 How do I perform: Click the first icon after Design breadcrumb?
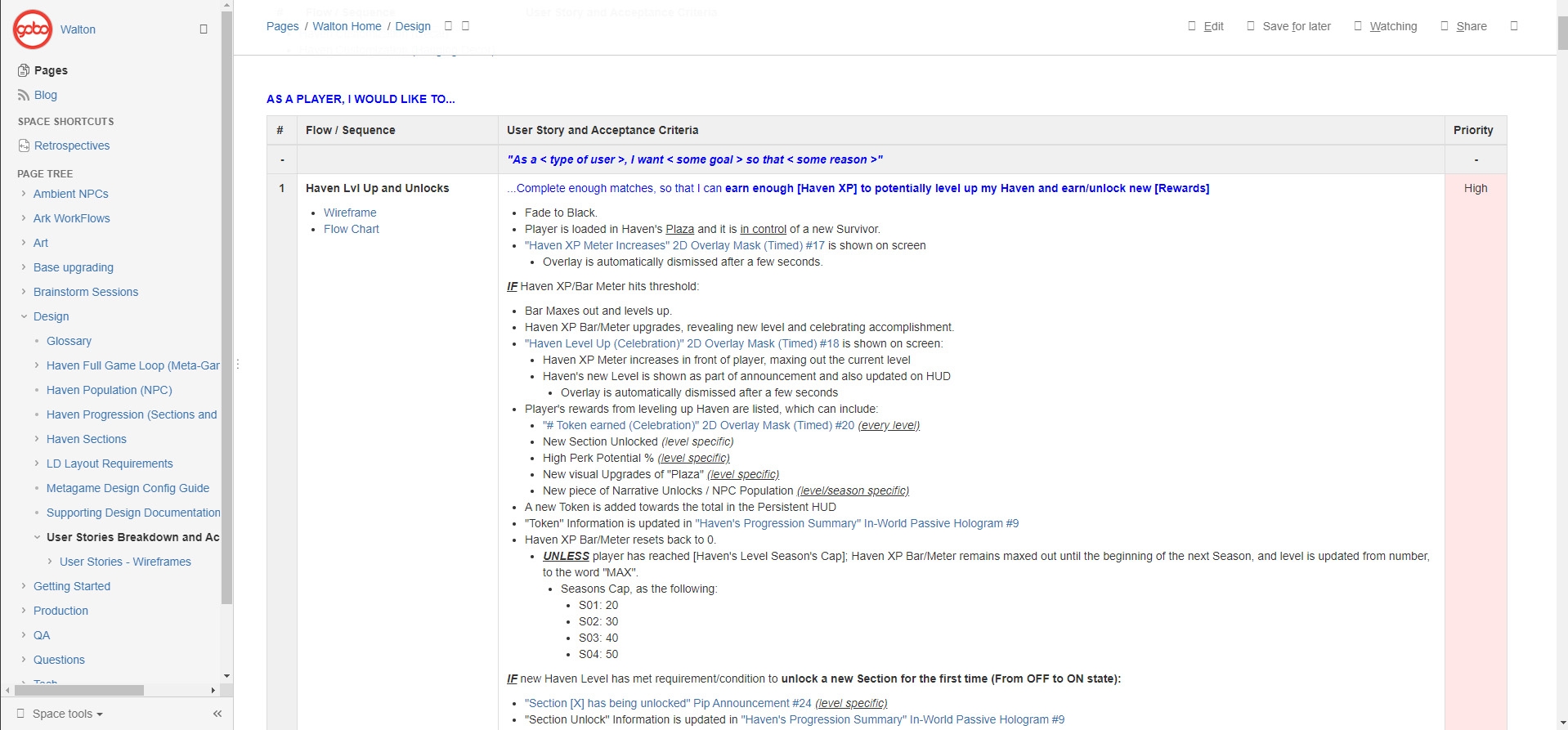(448, 26)
